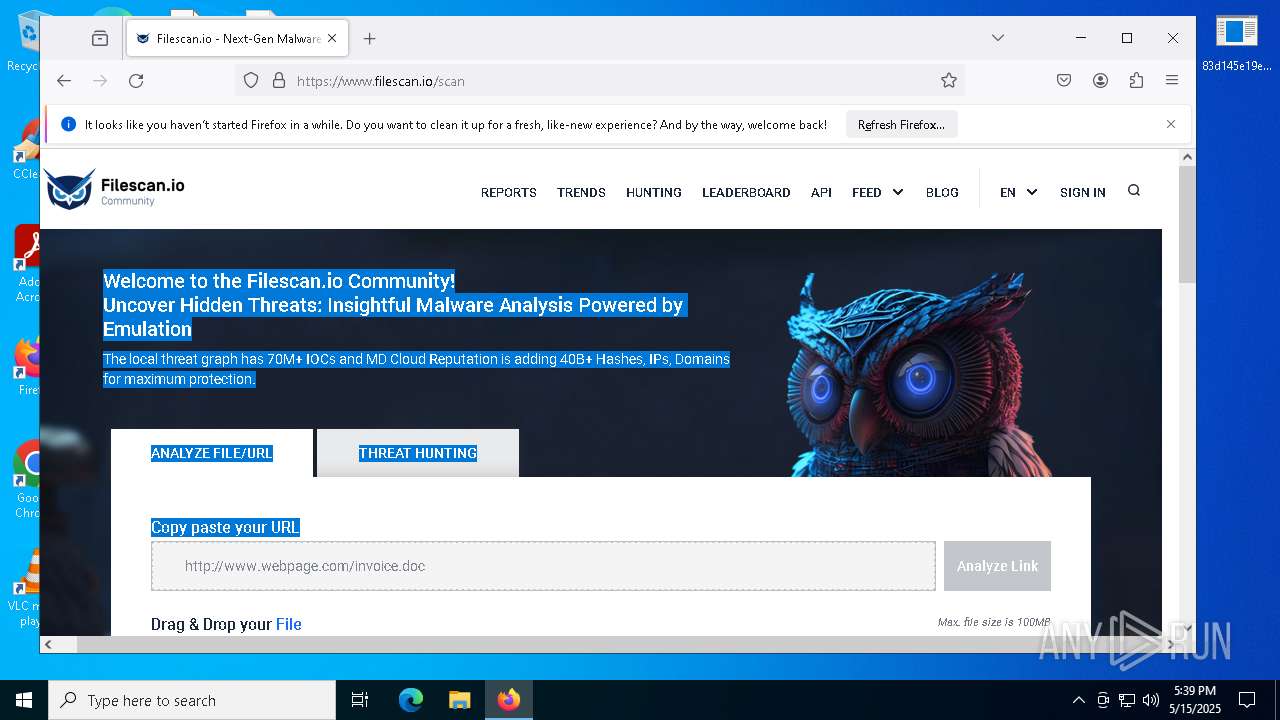This screenshot has width=1280, height=720.
Task: Open the HUNTING menu item
Action: click(x=654, y=192)
